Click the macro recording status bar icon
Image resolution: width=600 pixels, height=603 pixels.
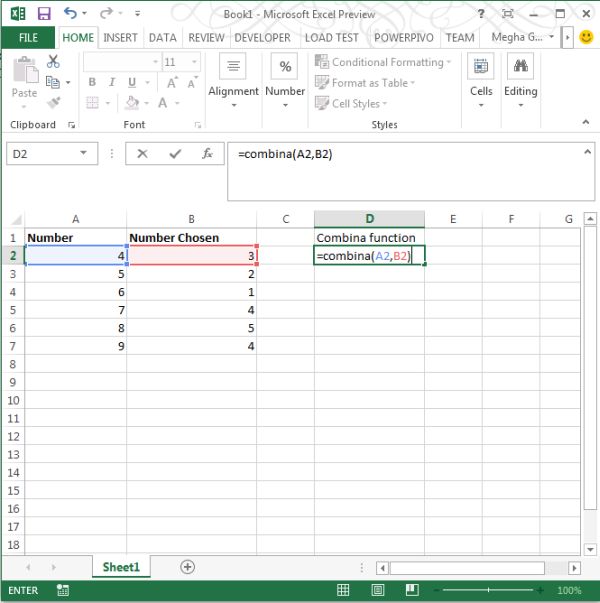[63, 590]
